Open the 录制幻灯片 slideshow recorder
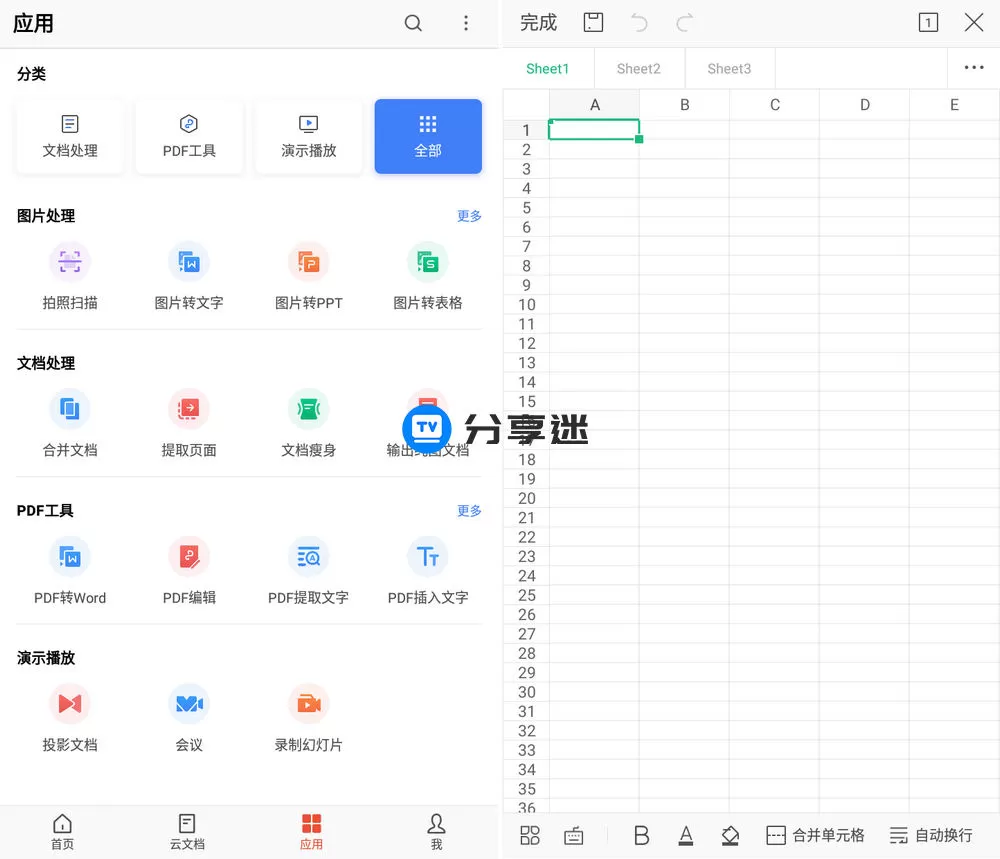This screenshot has width=1000, height=859. pos(308,718)
